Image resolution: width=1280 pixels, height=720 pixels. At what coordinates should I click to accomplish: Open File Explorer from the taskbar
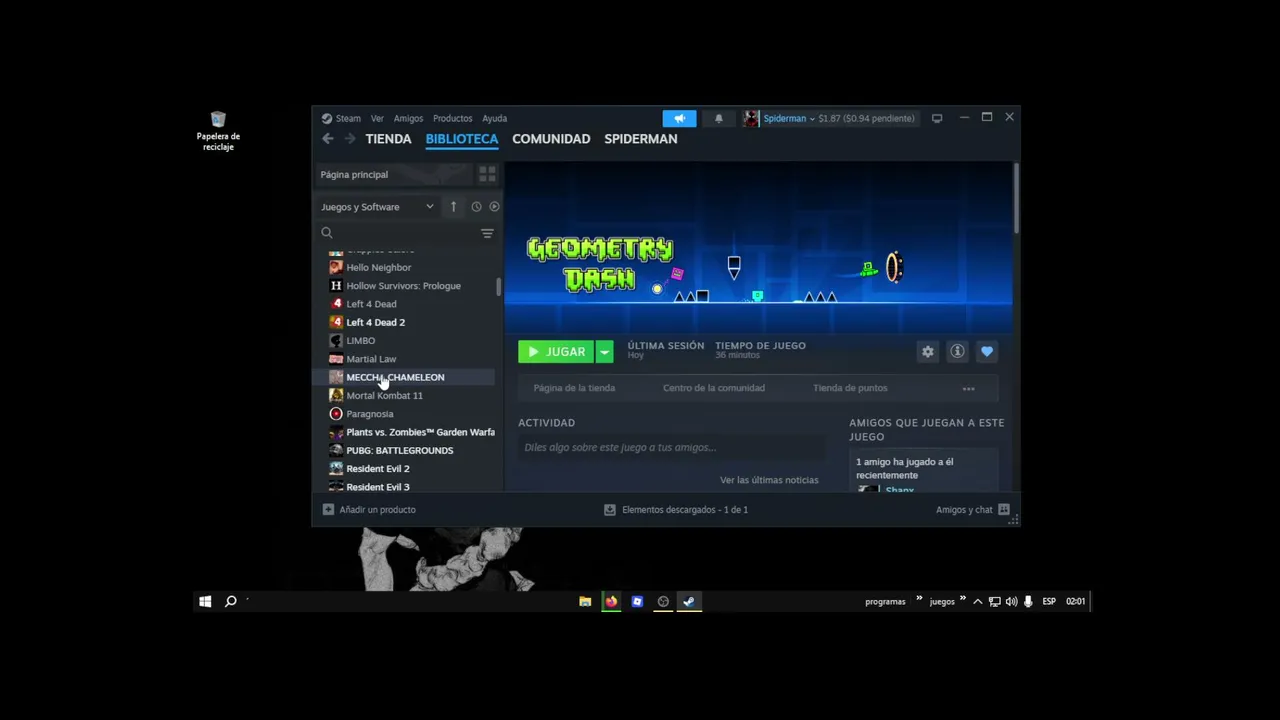tap(585, 601)
